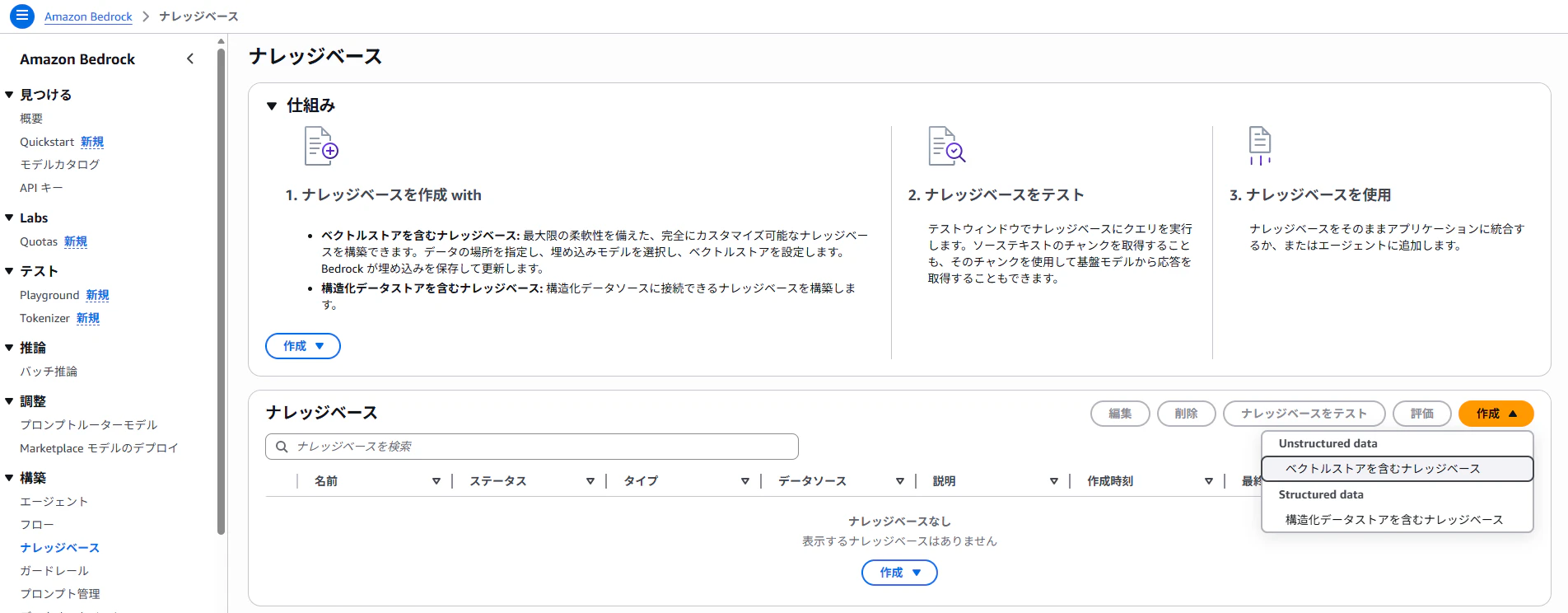Click the 新規 badge next to Playground
1568x613 pixels.
coord(97,295)
